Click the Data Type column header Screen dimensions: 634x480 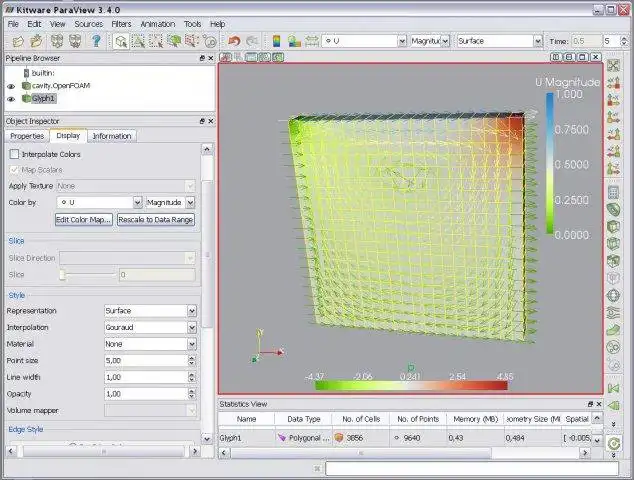[304, 419]
